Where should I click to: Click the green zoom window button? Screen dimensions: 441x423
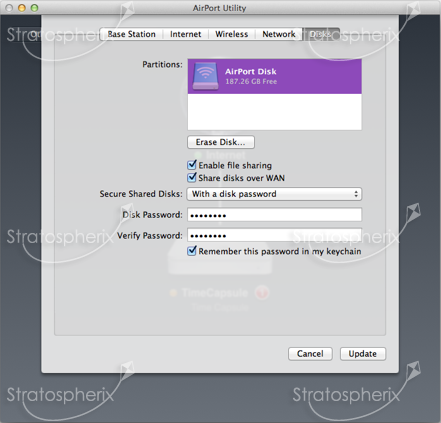coord(34,8)
